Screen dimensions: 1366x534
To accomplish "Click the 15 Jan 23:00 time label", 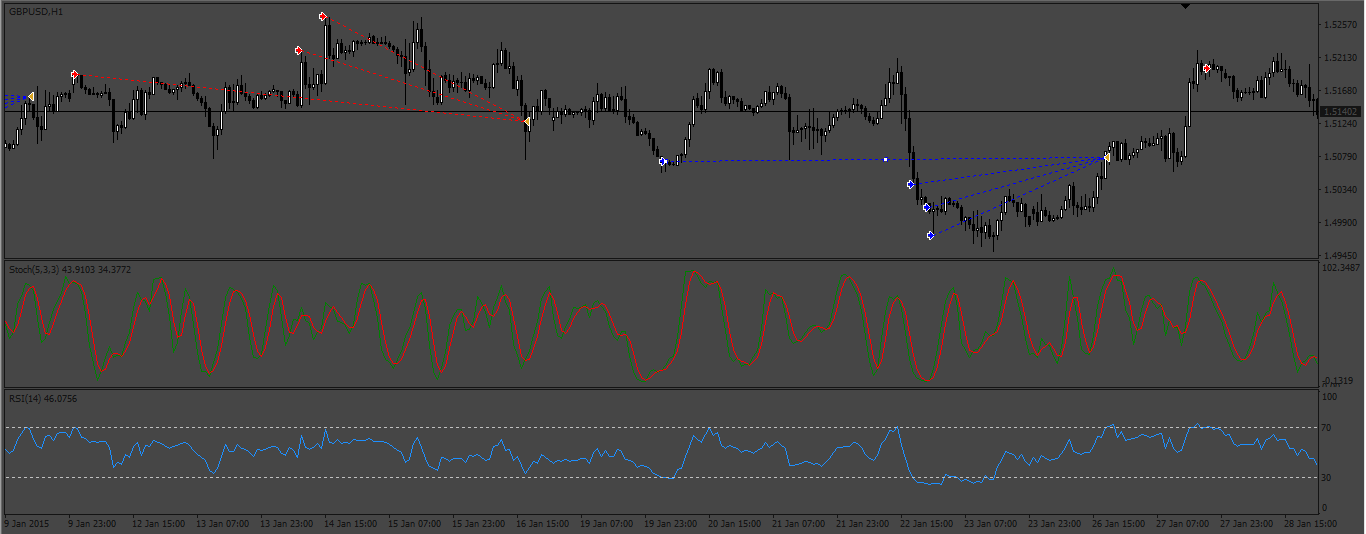I will click(x=479, y=523).
